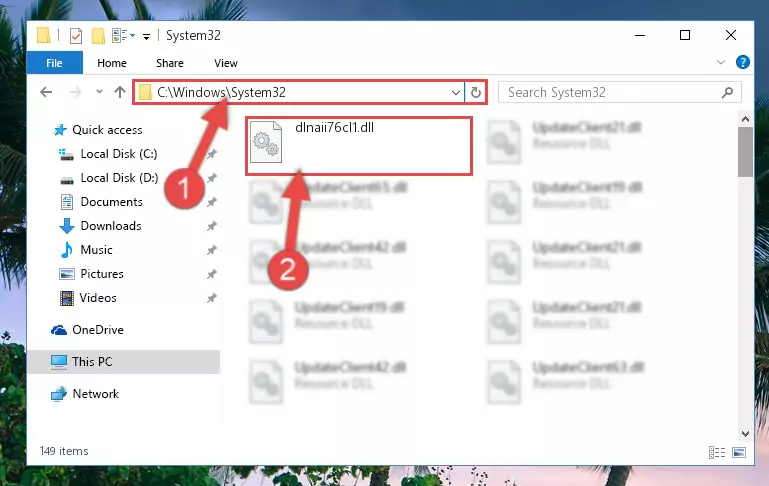The image size is (769, 486).
Task: Go up one folder level arrow
Action: pos(120,92)
